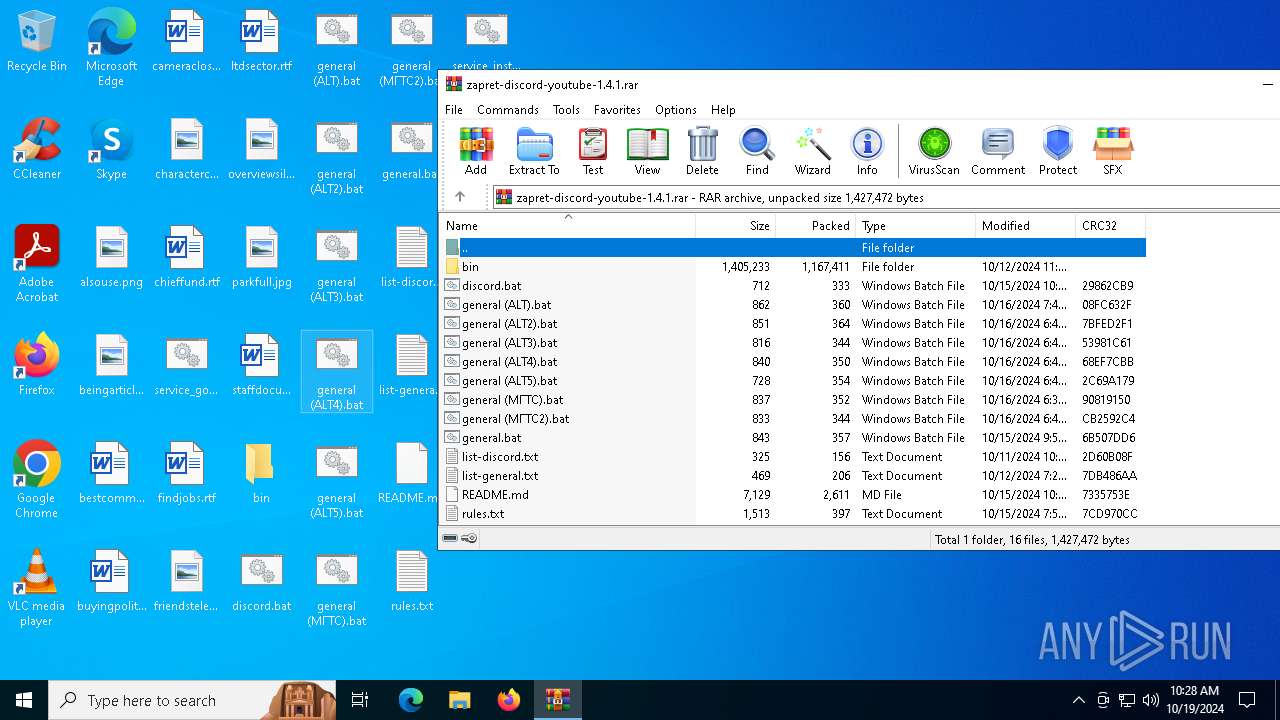Open Windows Start menu
1280x720 pixels.
[x=24, y=700]
